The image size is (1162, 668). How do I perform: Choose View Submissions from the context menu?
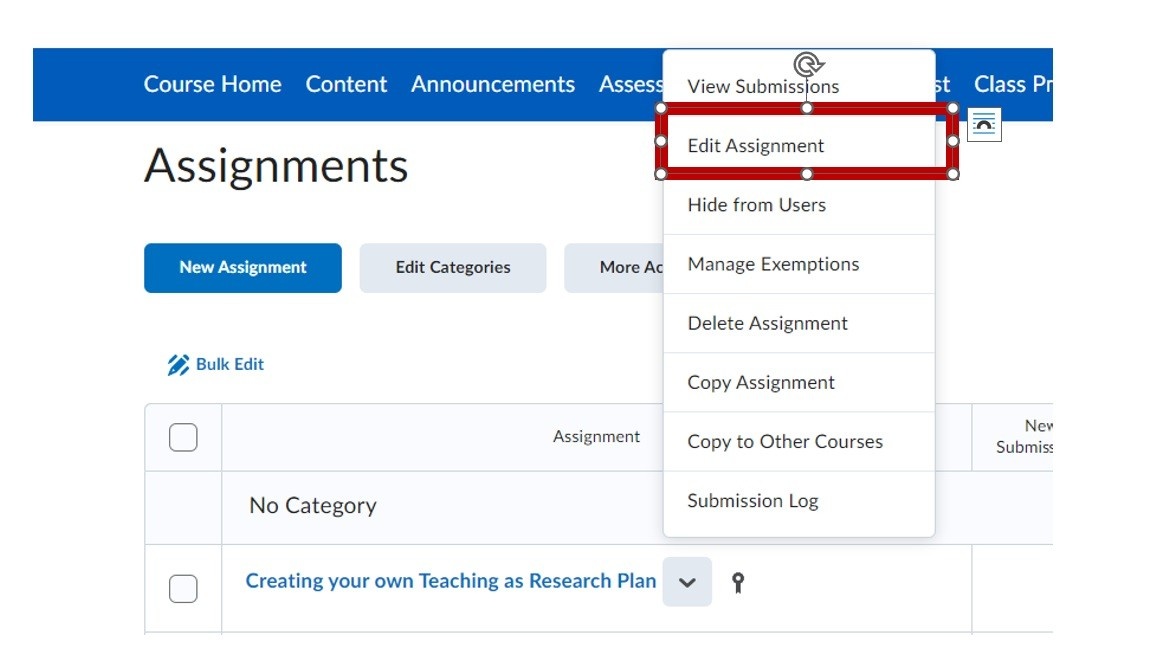point(763,87)
